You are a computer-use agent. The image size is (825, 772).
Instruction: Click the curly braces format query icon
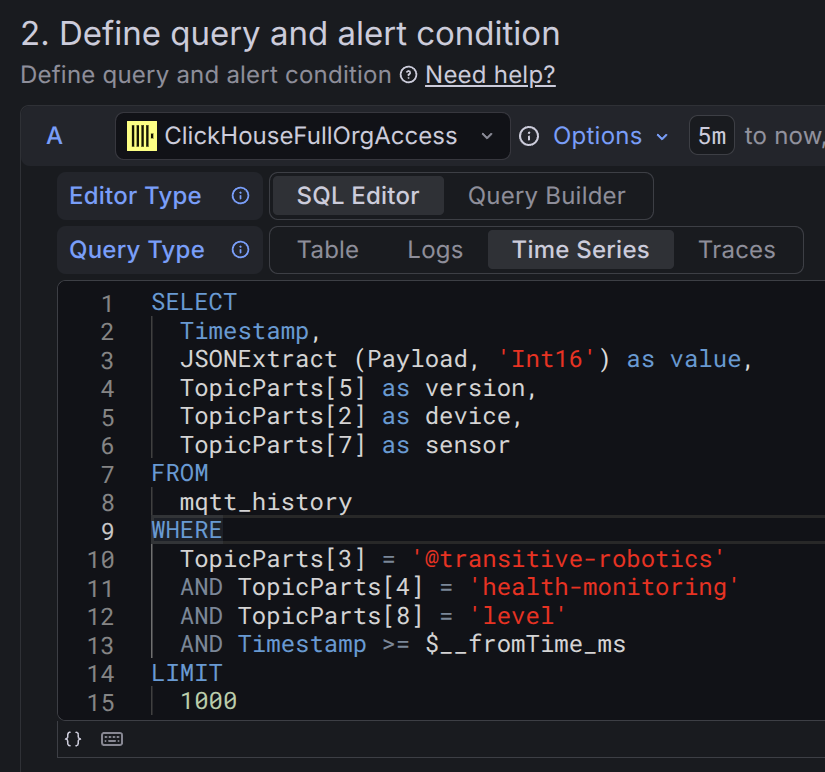[71, 739]
